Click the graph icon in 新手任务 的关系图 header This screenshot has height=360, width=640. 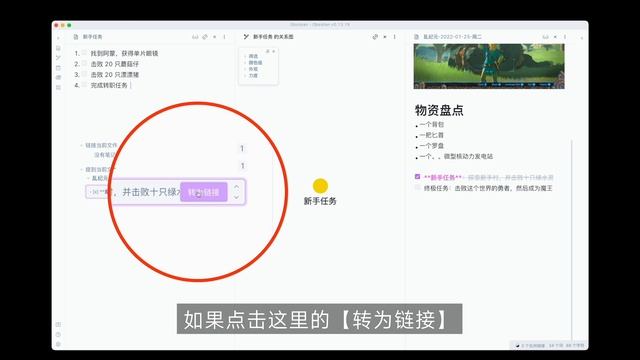pyautogui.click(x=246, y=37)
